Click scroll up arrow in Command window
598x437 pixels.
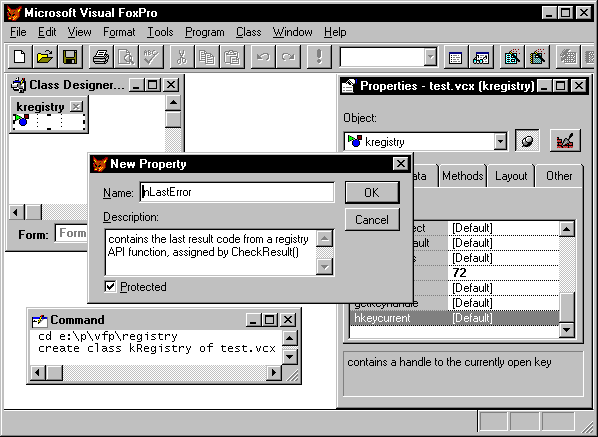pos(289,338)
